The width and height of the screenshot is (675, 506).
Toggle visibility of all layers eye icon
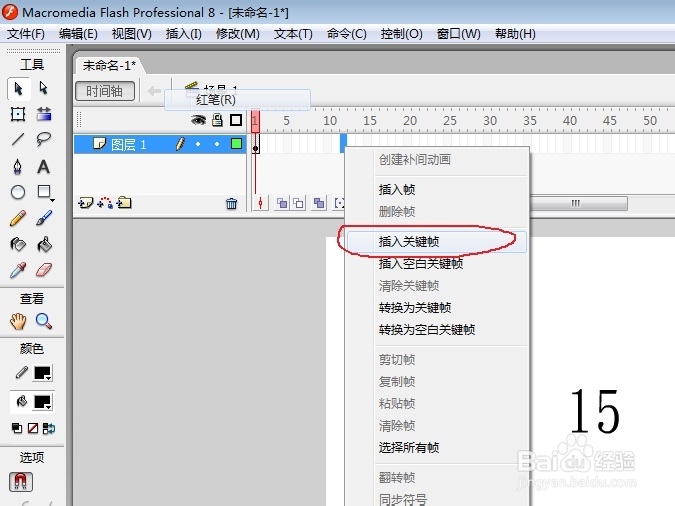pyautogui.click(x=198, y=120)
